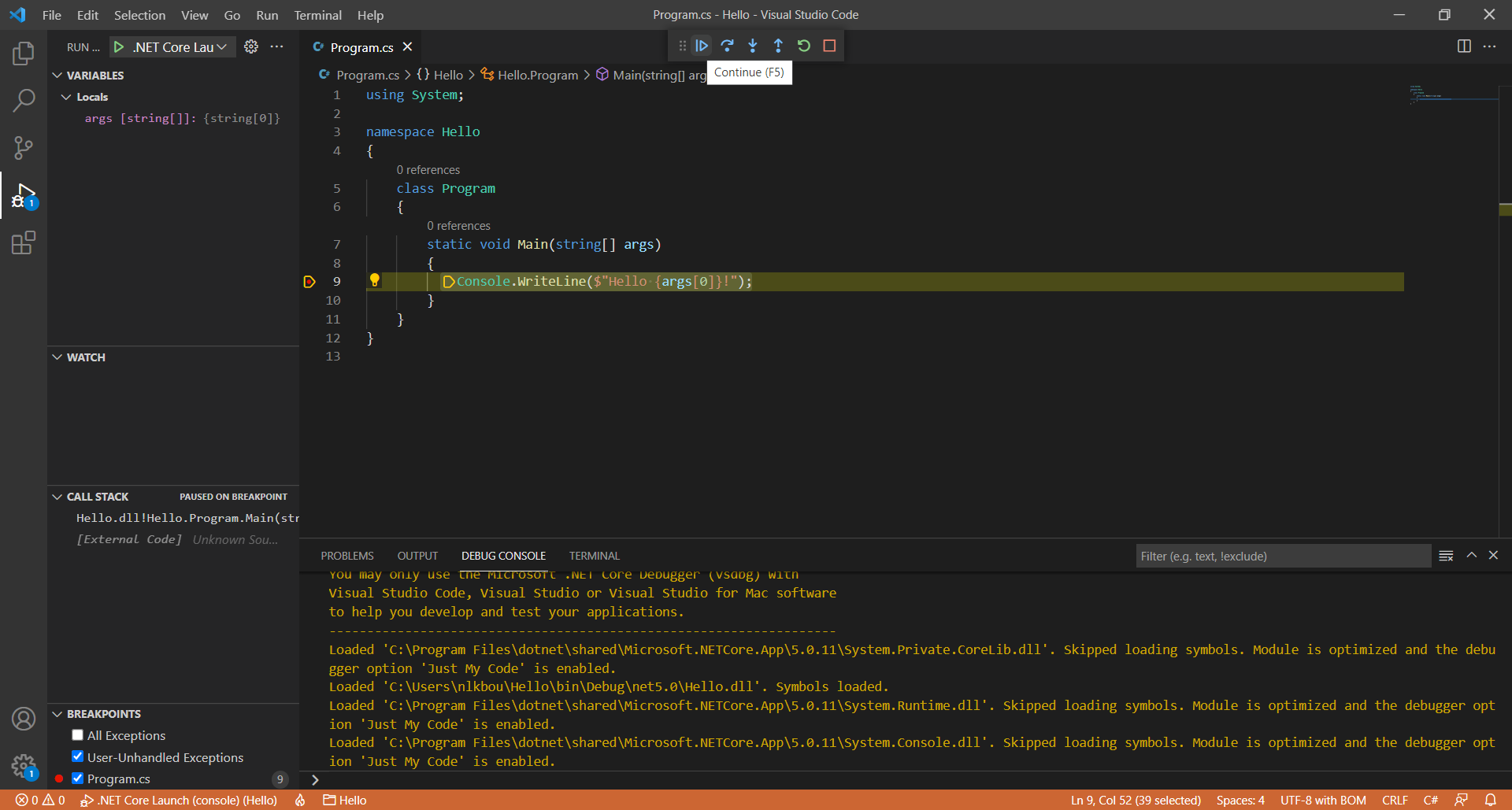Screen dimensions: 1512x810
Task: Change indentation via Spaces: 4
Action: point(1240,800)
